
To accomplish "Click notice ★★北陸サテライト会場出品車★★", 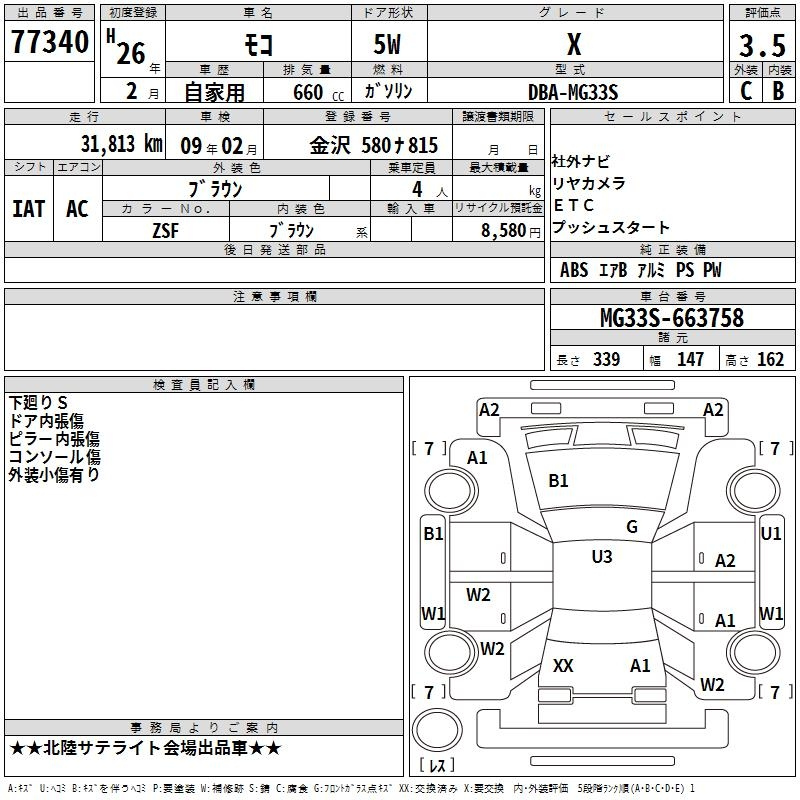I will coord(145,748).
